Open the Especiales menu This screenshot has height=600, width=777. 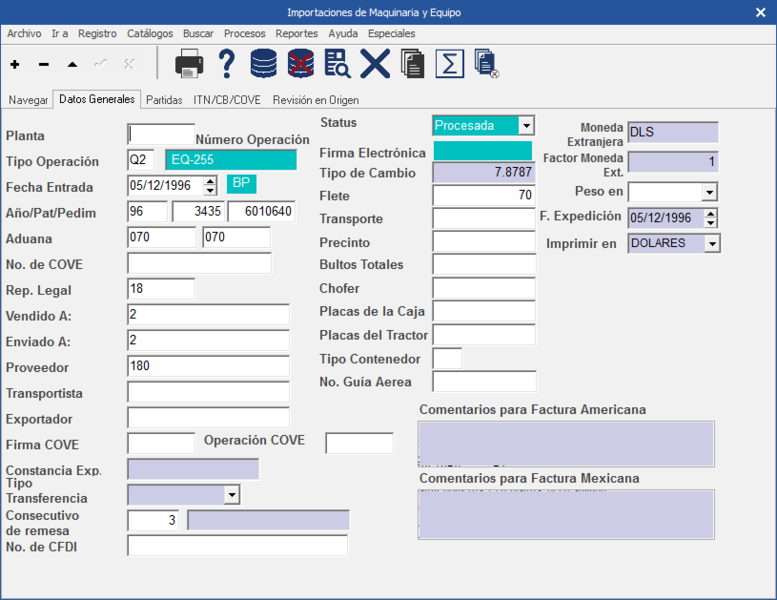pyautogui.click(x=391, y=34)
